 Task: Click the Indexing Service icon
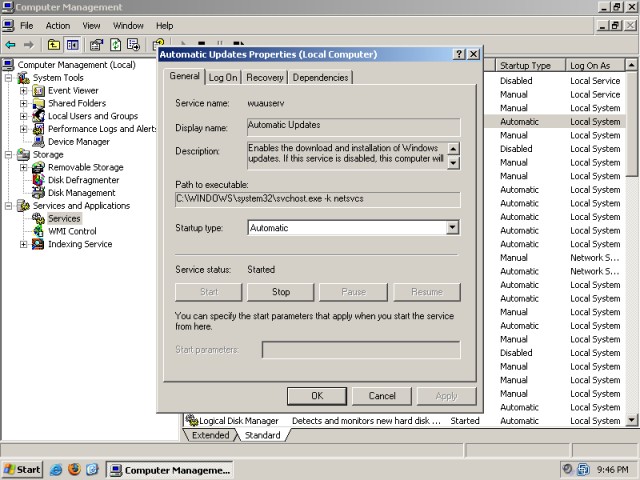coord(38,244)
